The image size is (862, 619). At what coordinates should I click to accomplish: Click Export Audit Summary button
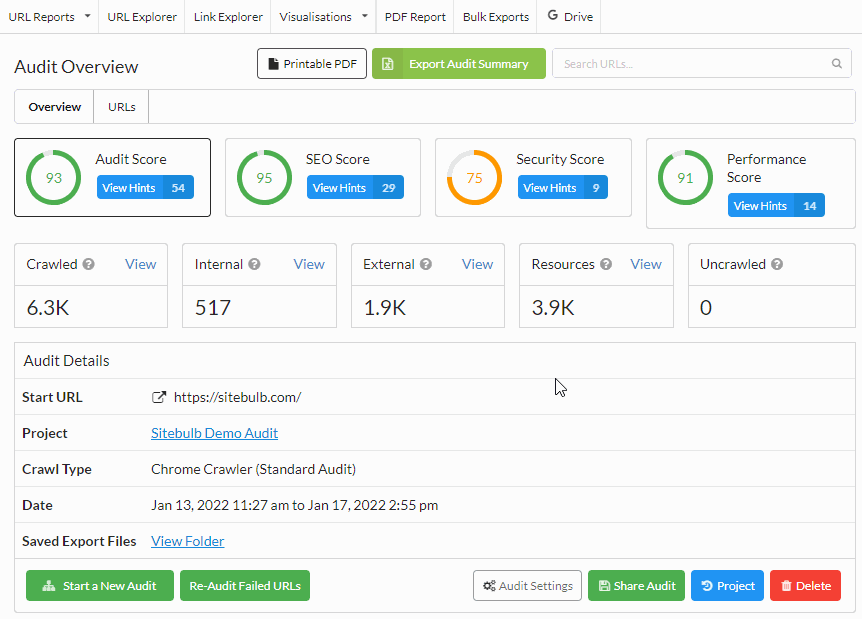click(459, 64)
